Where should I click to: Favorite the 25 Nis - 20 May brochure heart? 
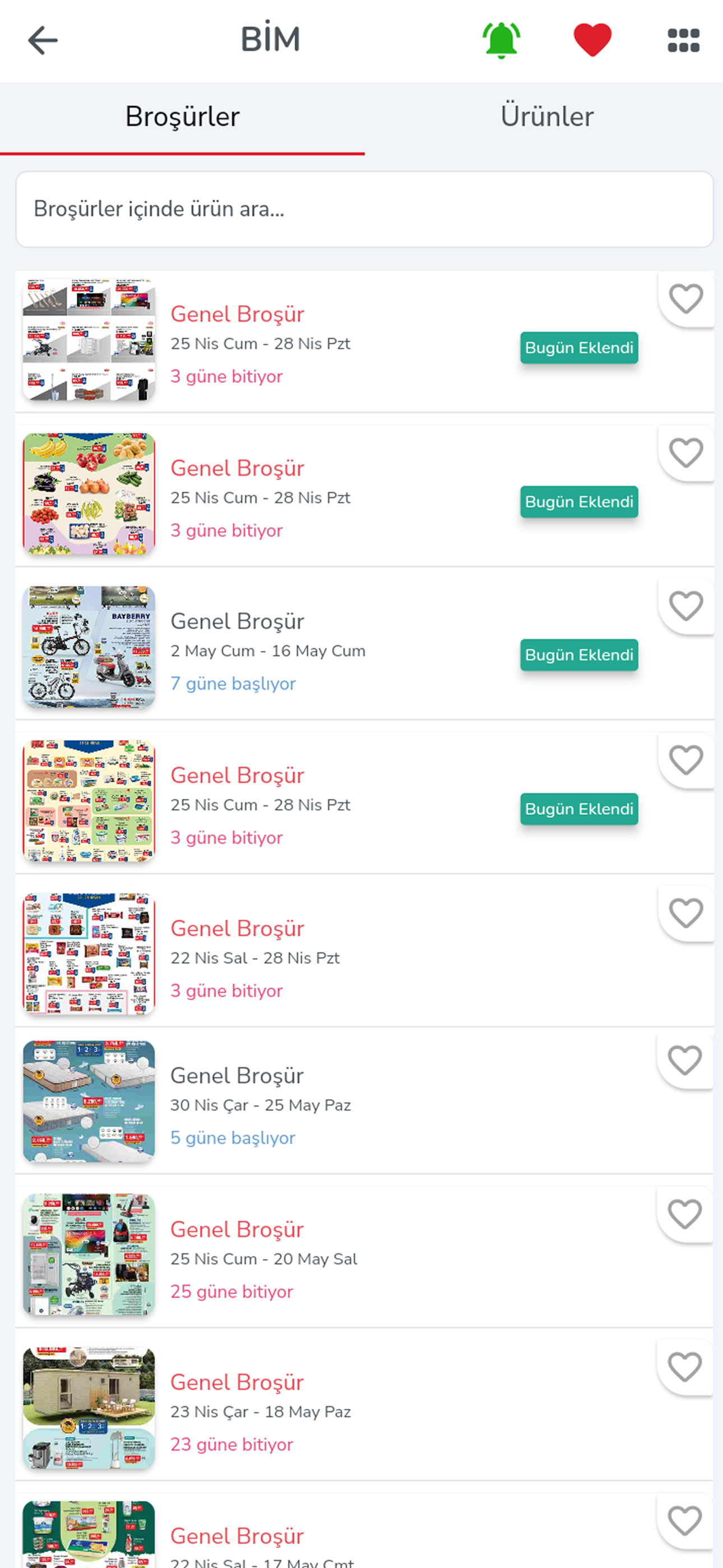click(x=685, y=1214)
